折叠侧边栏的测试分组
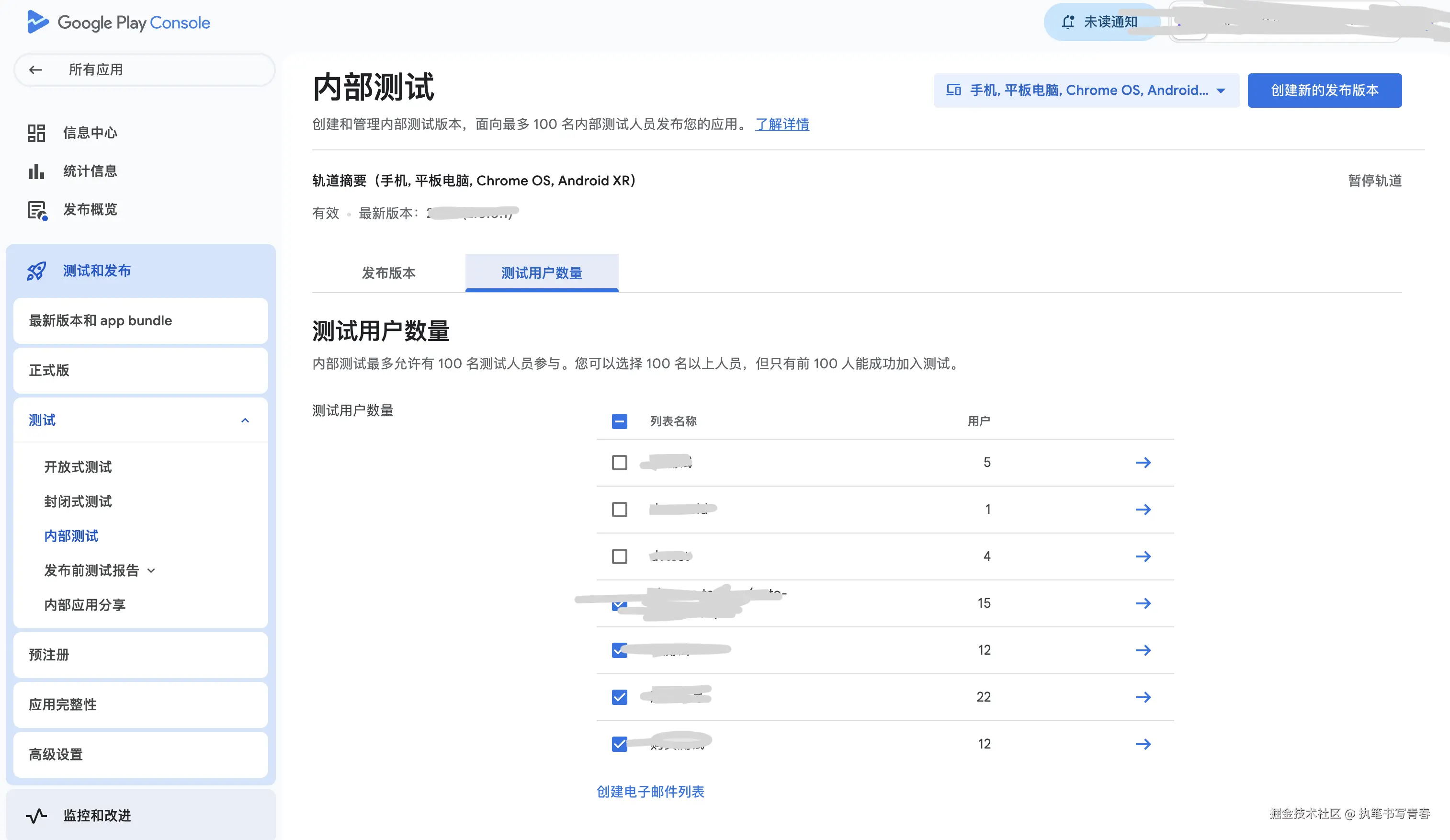 point(246,420)
